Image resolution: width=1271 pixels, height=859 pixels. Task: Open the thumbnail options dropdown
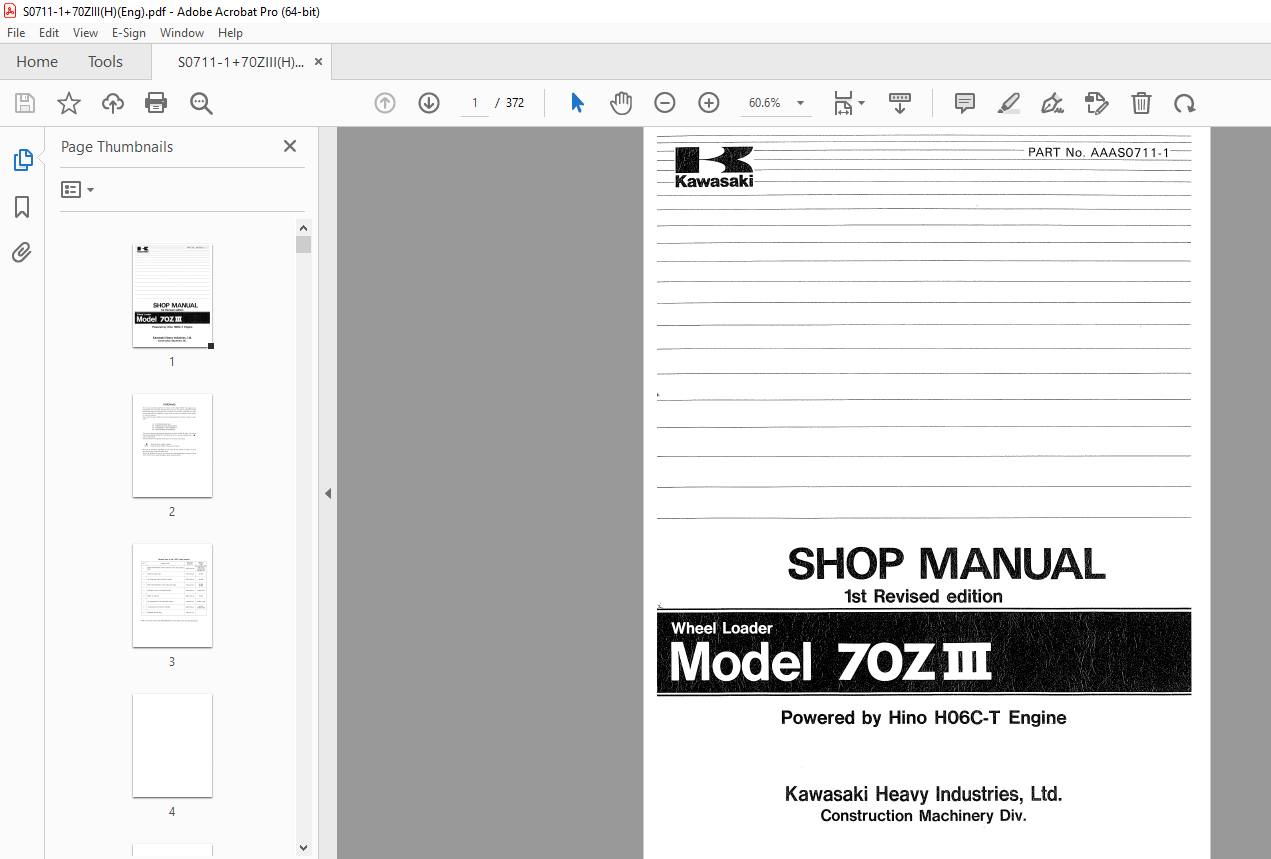pyautogui.click(x=77, y=189)
